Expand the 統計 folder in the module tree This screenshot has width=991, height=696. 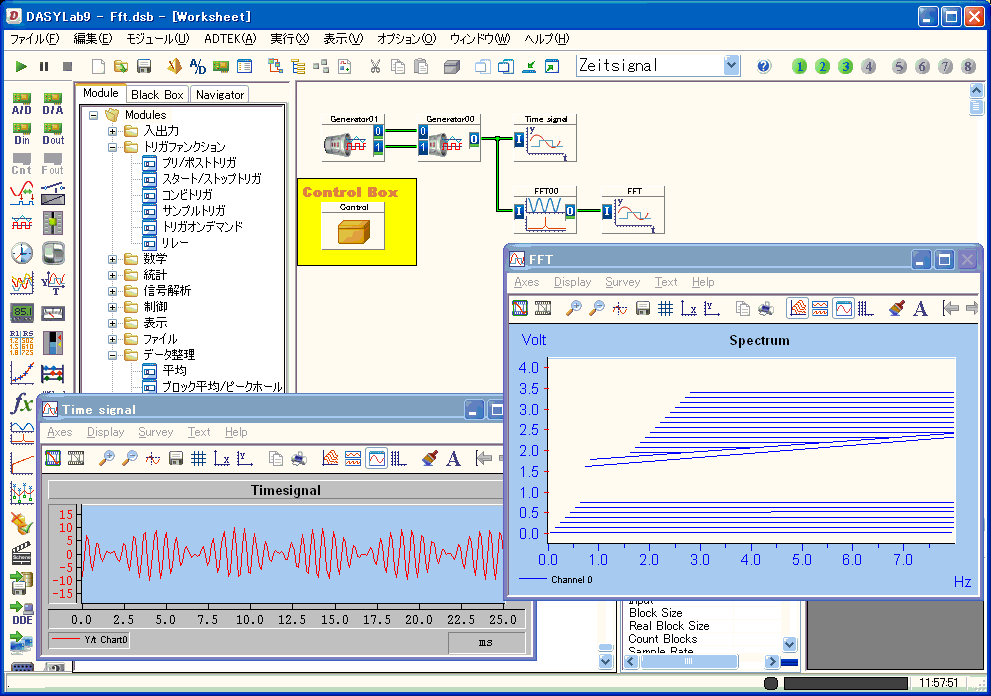[112, 275]
